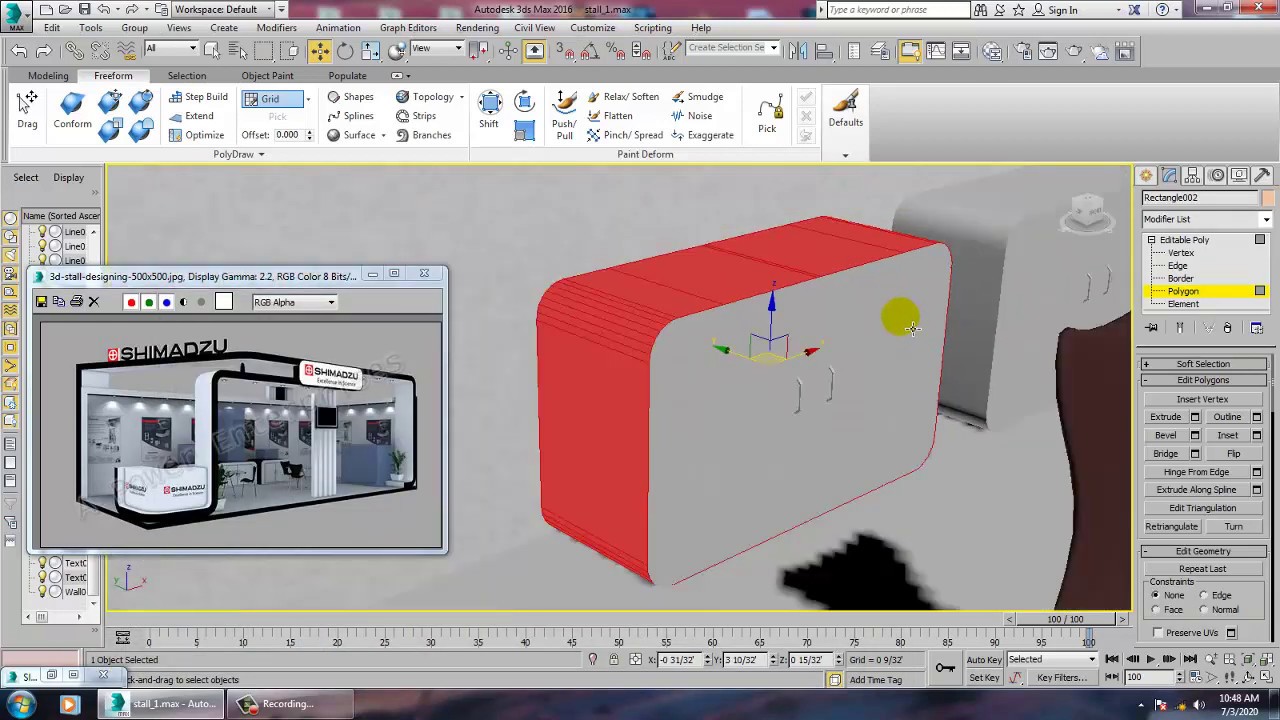Select the Face constraint radio button
Viewport: 1280px width, 720px height.
coord(1156,609)
